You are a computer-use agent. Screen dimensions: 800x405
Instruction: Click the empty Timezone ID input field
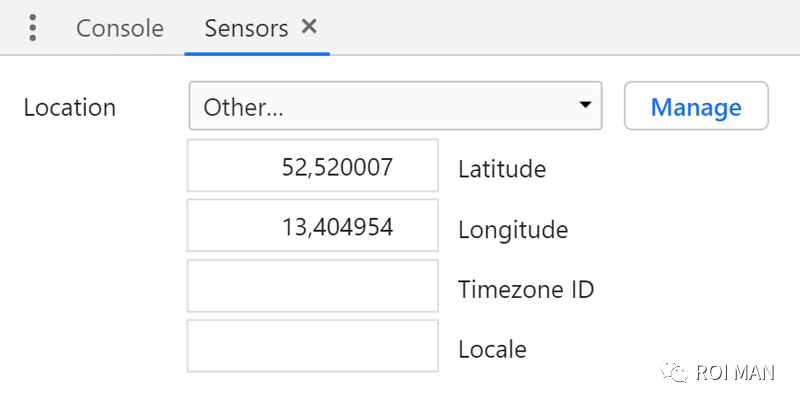pyautogui.click(x=312, y=287)
